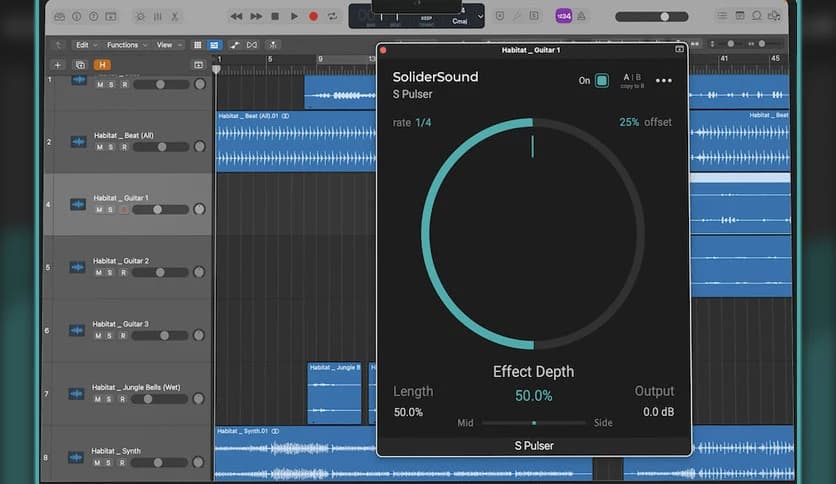The height and width of the screenshot is (484, 836).
Task: Toggle Catch Playhead icon
Action: pyautogui.click(x=273, y=45)
